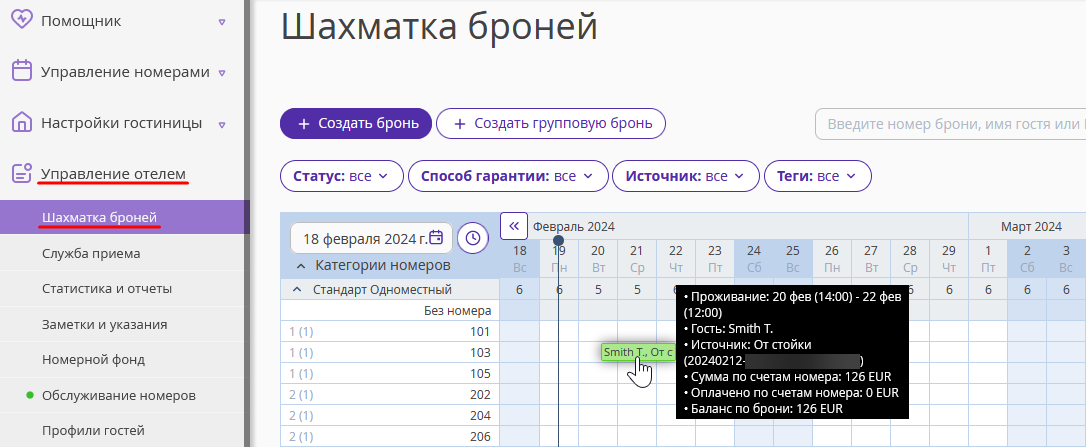
Task: Select the 20 Вт date column header
Action: coord(598,258)
